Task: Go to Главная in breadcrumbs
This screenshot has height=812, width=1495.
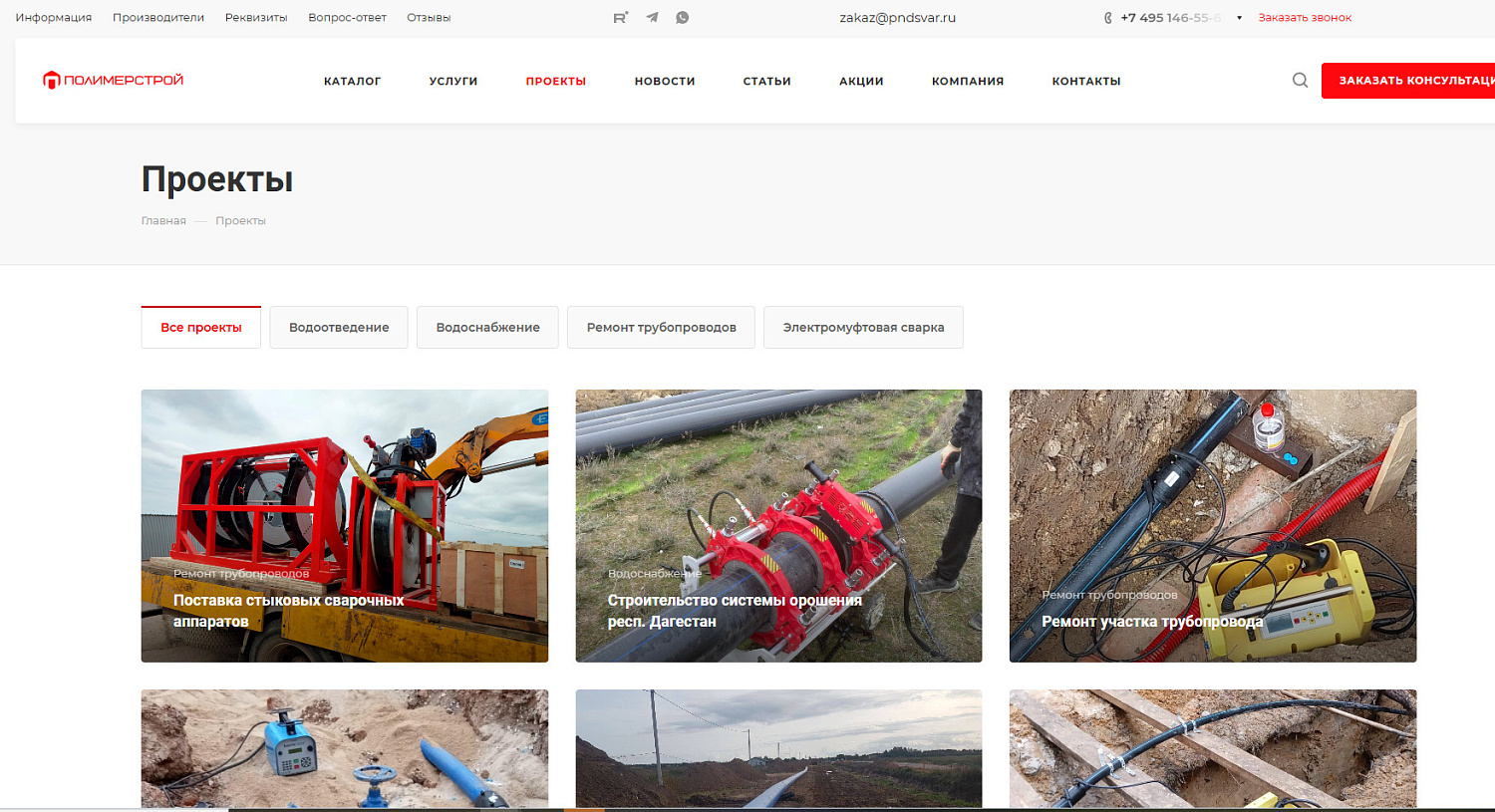Action: [163, 221]
